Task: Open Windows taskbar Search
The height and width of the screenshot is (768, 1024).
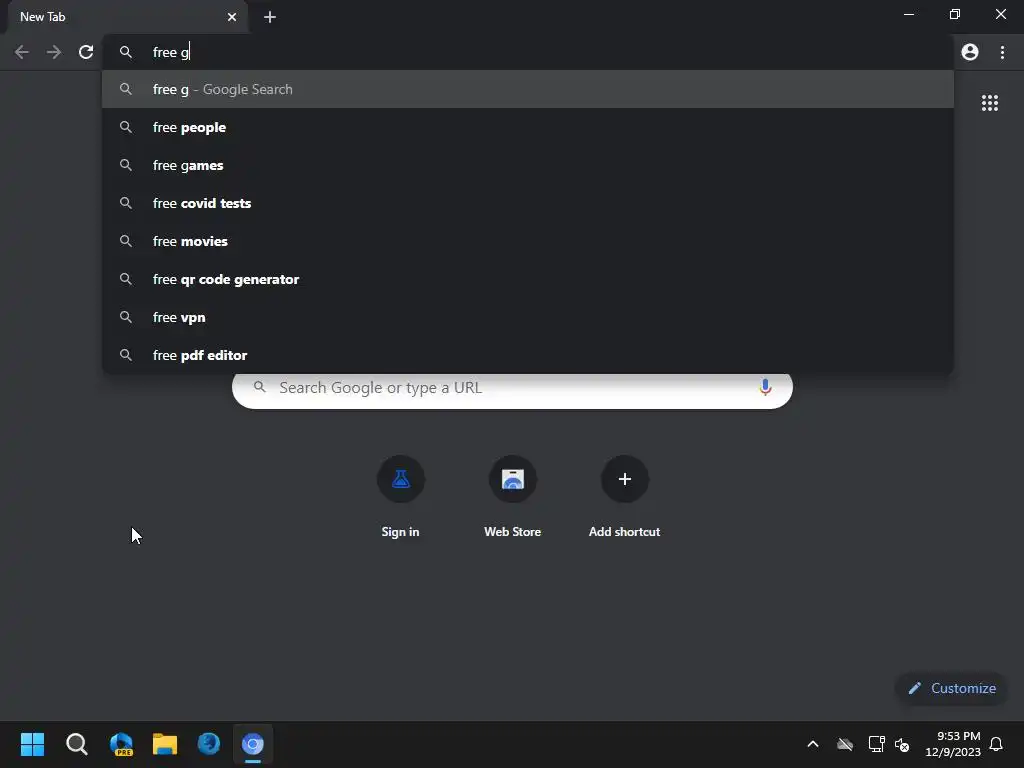Action: click(76, 744)
